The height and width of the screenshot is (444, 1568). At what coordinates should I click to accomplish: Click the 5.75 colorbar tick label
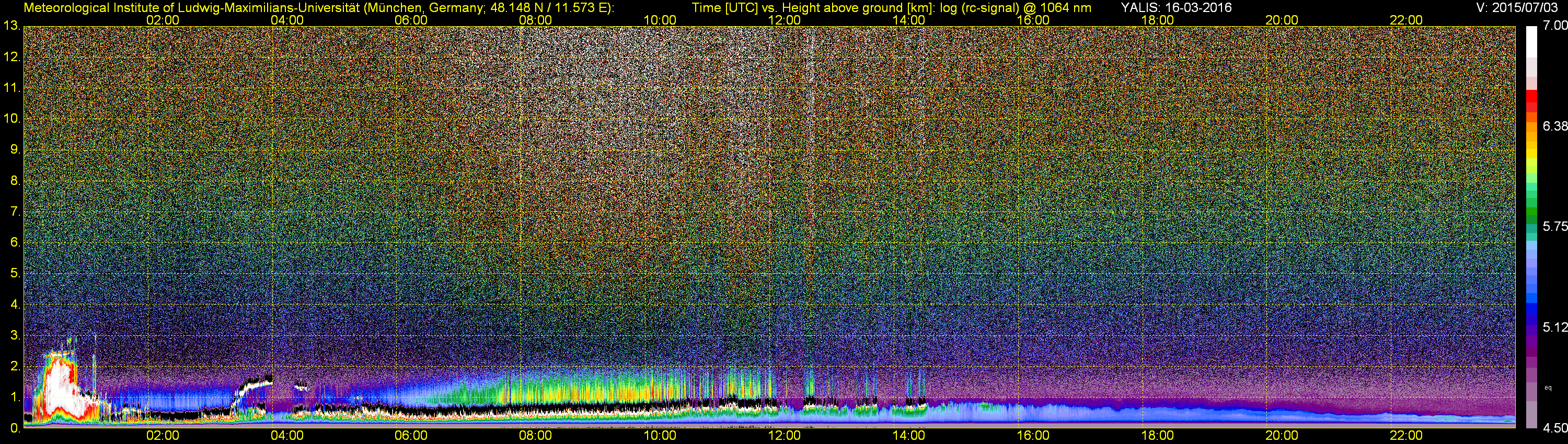click(x=1554, y=227)
